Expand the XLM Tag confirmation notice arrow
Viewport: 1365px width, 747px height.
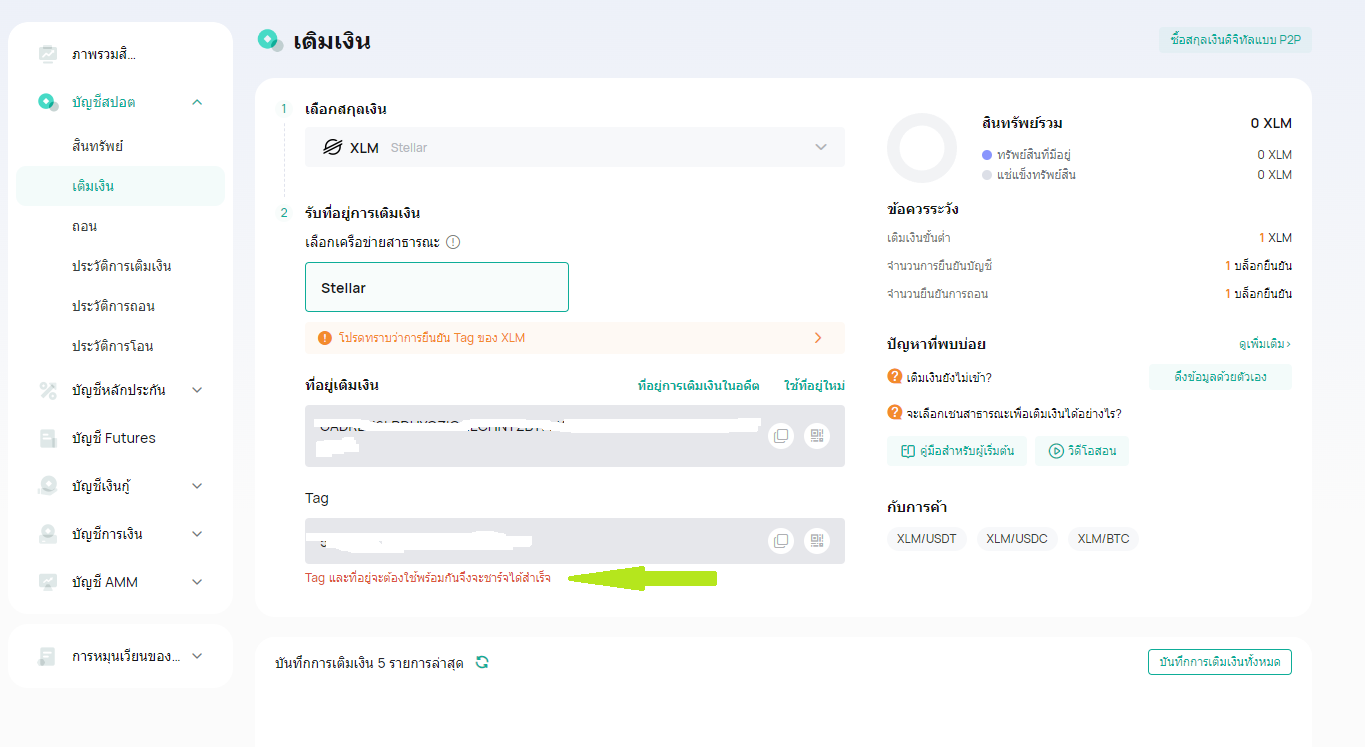[818, 338]
